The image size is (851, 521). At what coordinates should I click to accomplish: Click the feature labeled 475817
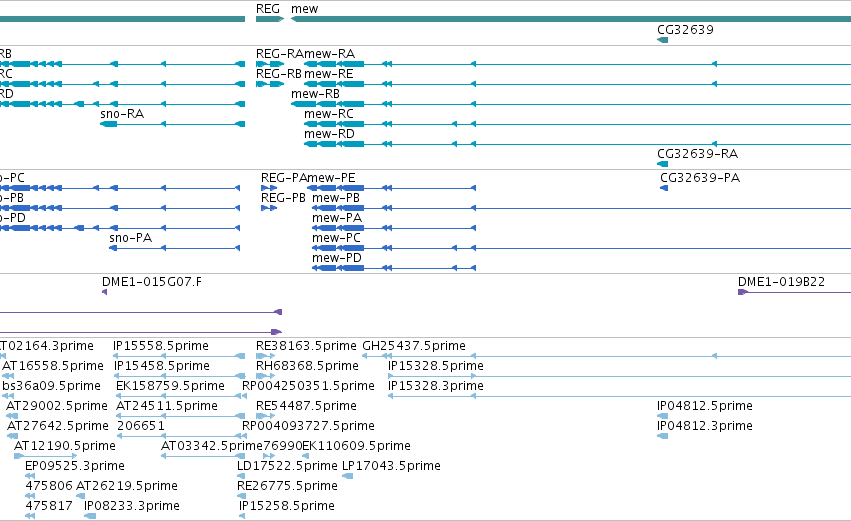coord(49,507)
